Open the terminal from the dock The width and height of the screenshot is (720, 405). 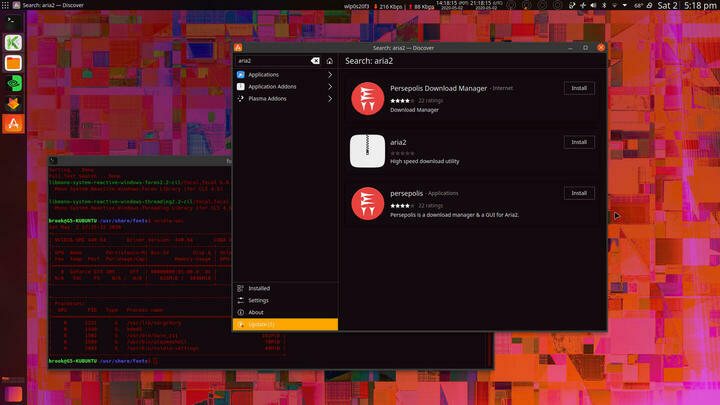click(x=13, y=22)
